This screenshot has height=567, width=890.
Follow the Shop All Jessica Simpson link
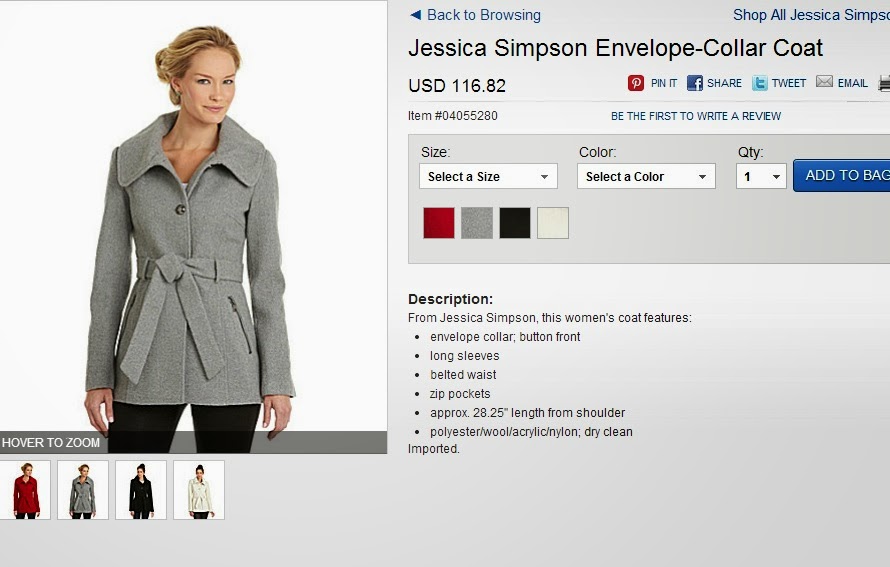point(811,15)
